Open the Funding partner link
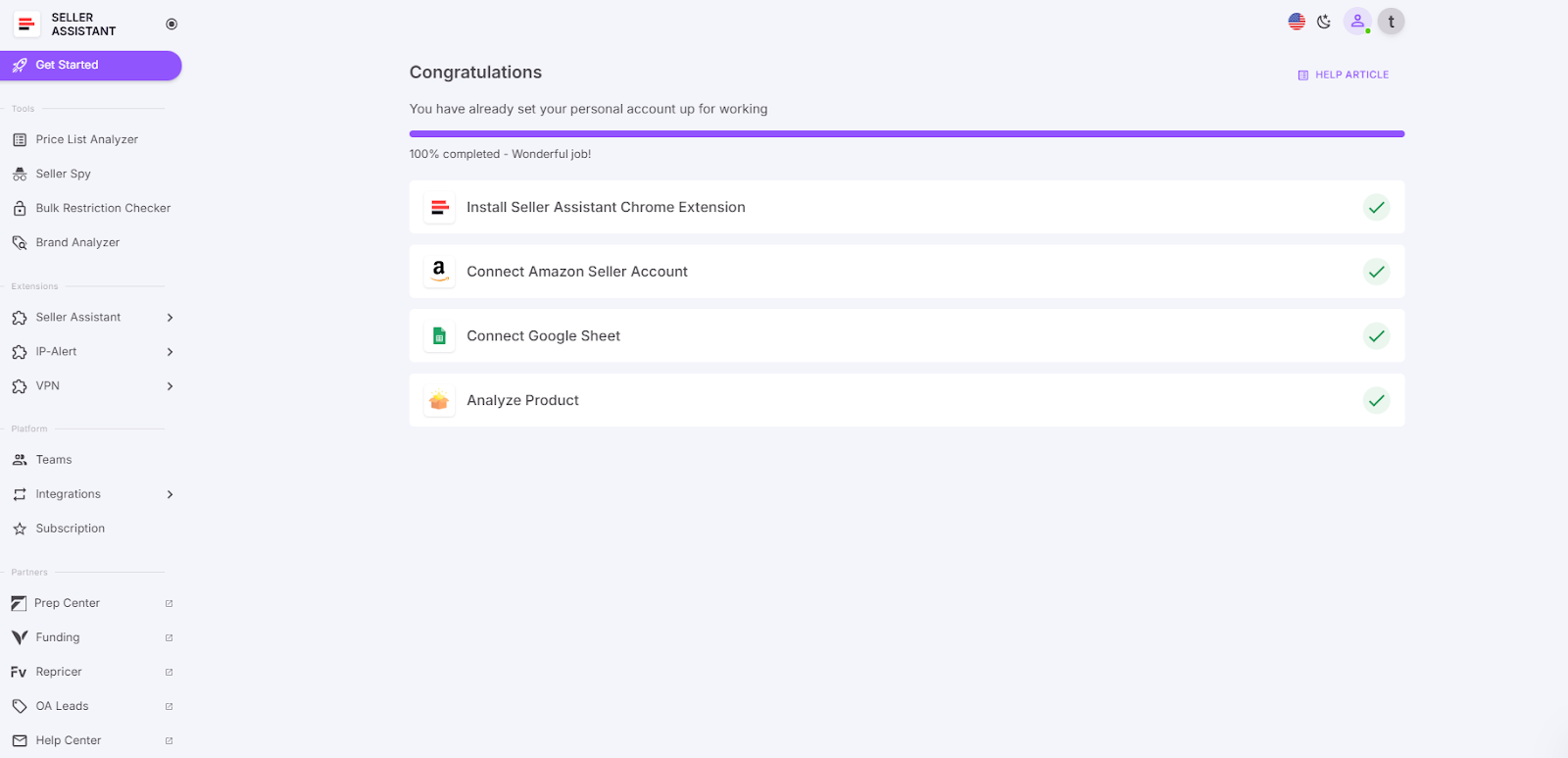 tap(57, 636)
